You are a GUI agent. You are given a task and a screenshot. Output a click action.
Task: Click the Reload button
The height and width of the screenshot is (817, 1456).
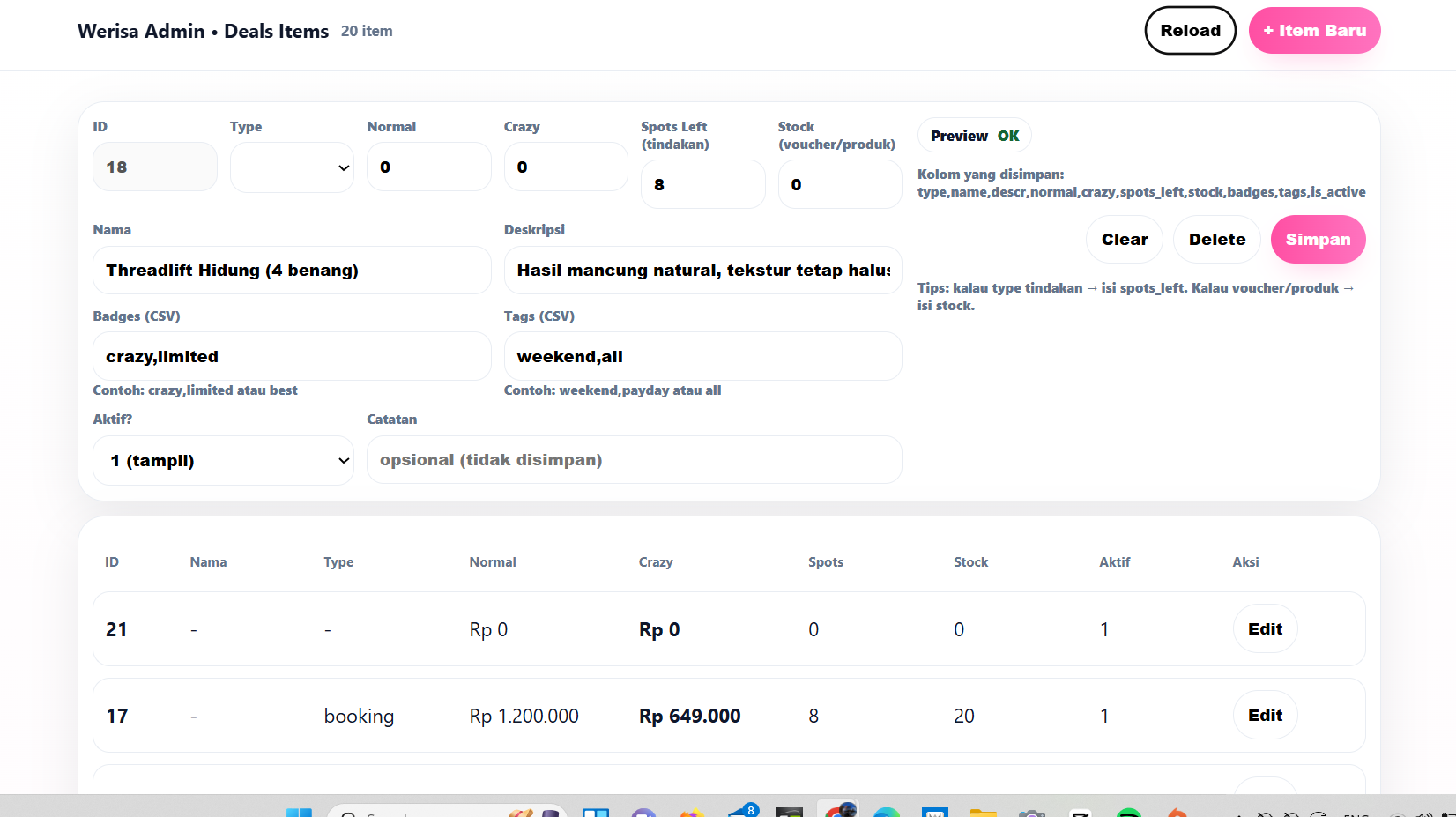tap(1190, 31)
